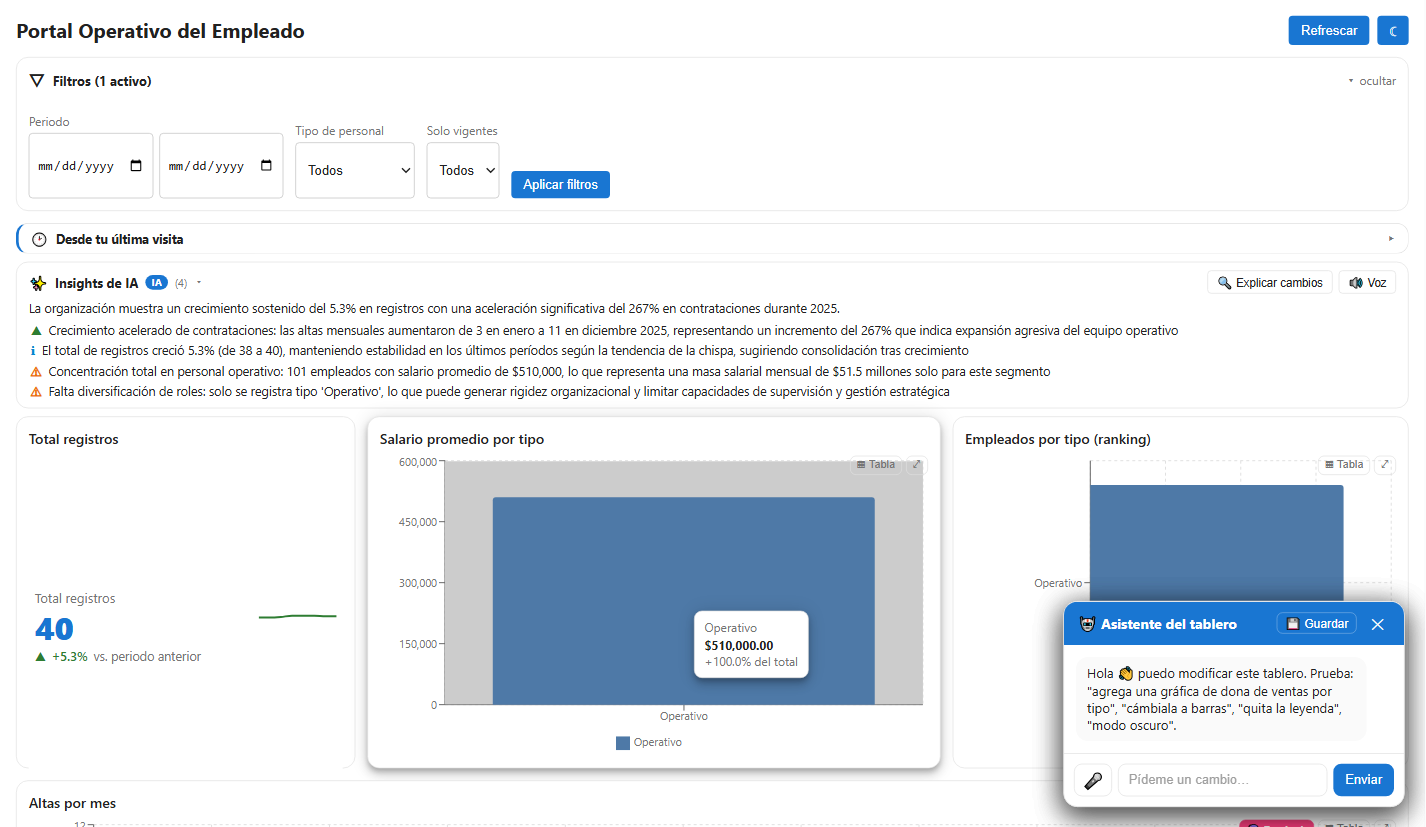Toggle dark mode with the moon button
This screenshot has height=827, width=1426.
pos(1392,31)
